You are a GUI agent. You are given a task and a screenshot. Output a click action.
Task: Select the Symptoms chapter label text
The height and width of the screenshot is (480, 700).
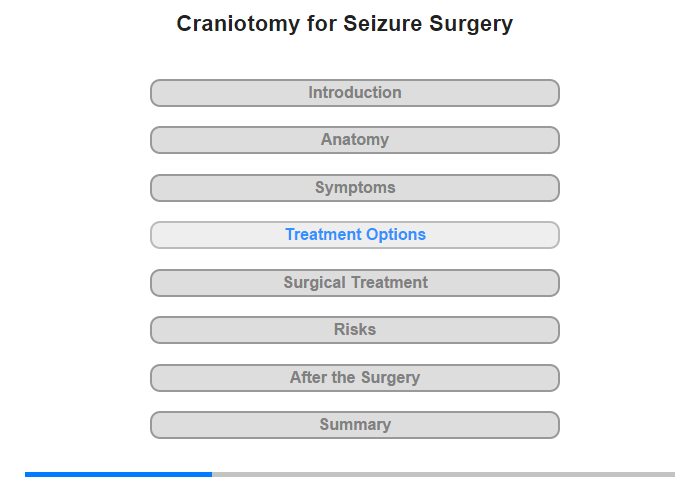point(355,188)
